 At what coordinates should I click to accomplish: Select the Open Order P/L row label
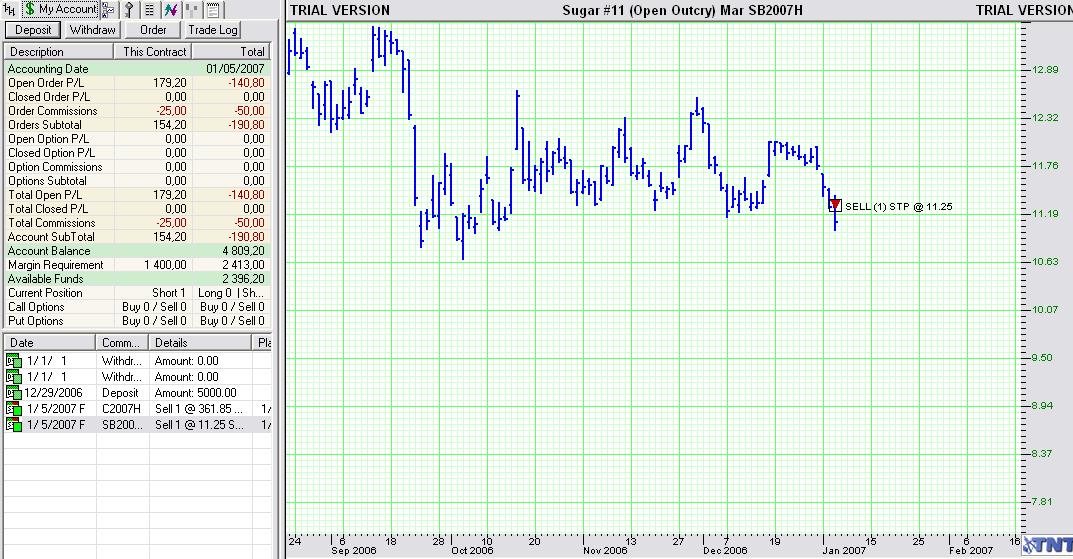click(46, 83)
